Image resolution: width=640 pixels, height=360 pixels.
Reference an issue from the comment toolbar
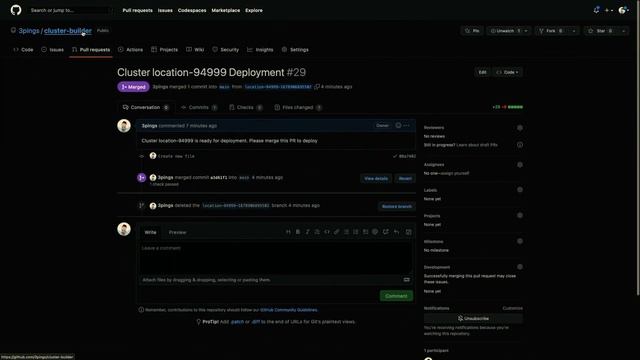coord(386,232)
